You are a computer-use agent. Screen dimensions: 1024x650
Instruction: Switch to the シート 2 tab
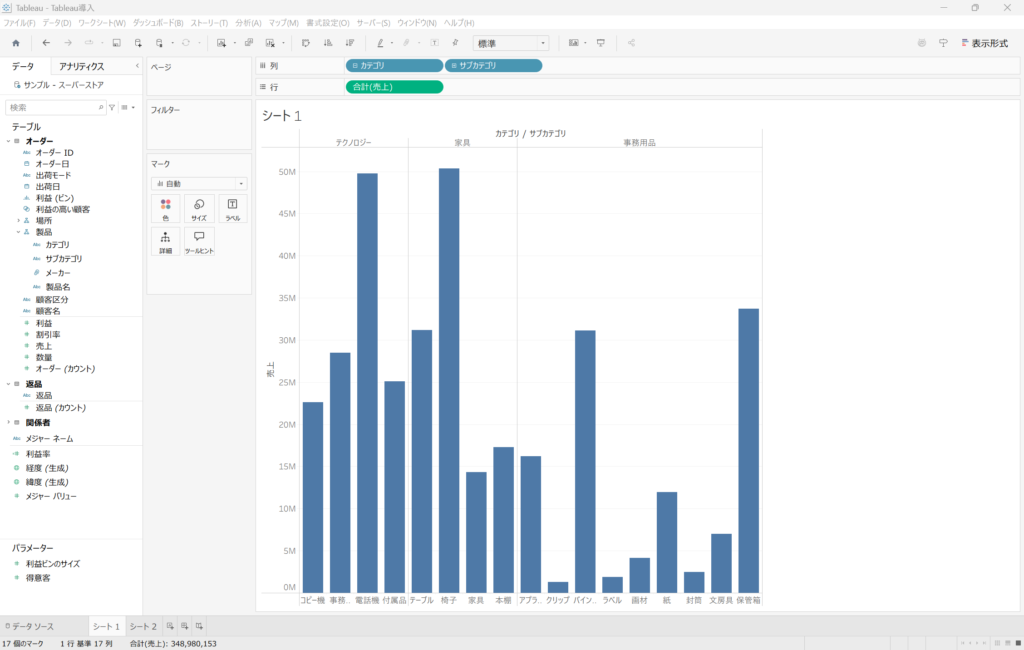[143, 626]
